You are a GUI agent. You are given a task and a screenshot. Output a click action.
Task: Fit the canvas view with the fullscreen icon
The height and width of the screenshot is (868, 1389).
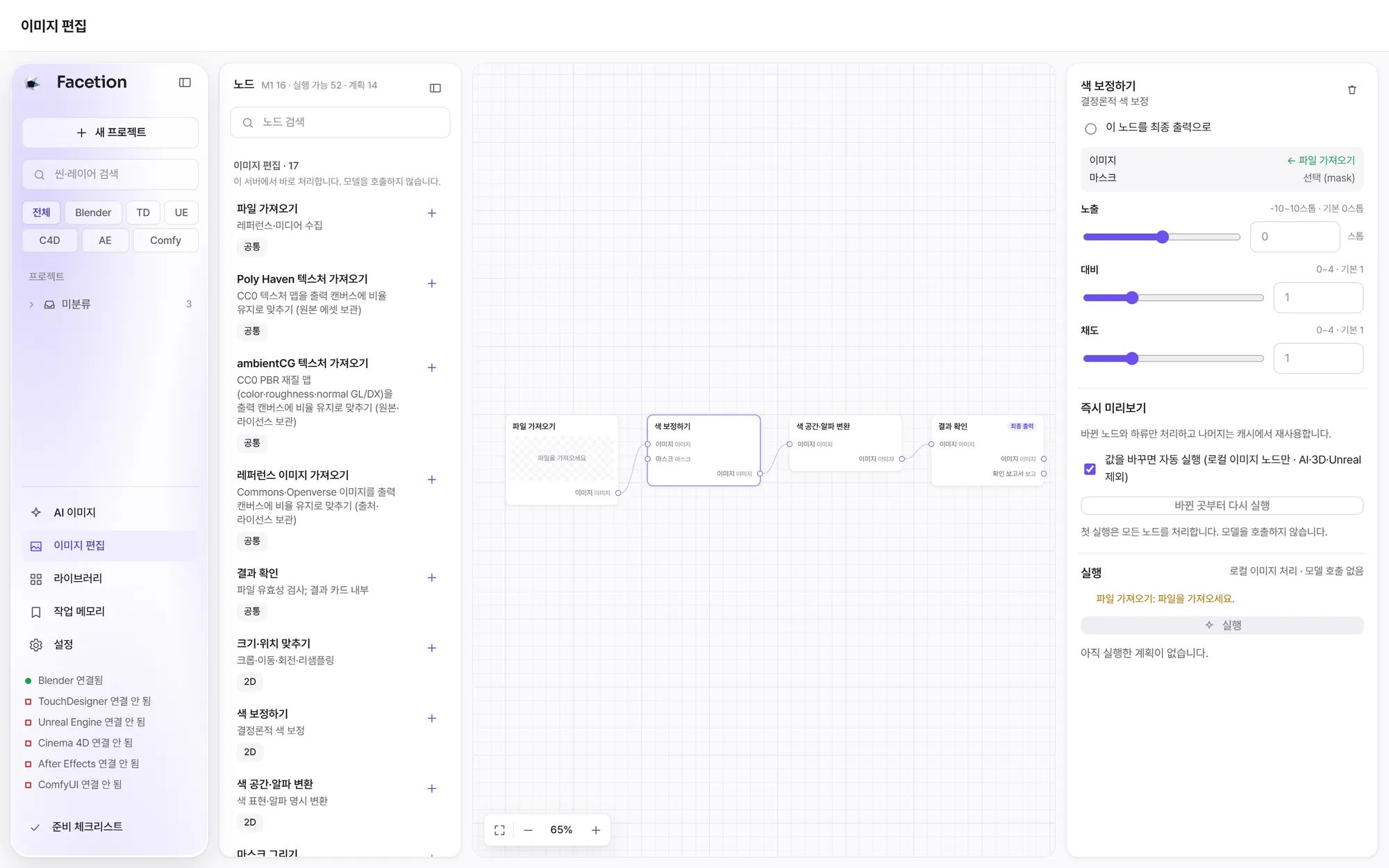coord(499,830)
